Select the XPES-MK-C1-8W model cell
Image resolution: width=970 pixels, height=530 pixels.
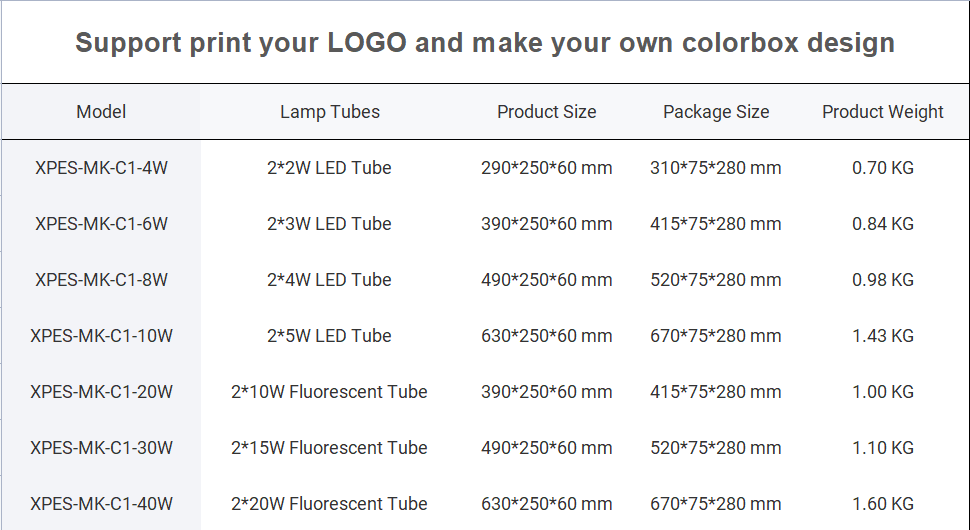[x=101, y=280]
